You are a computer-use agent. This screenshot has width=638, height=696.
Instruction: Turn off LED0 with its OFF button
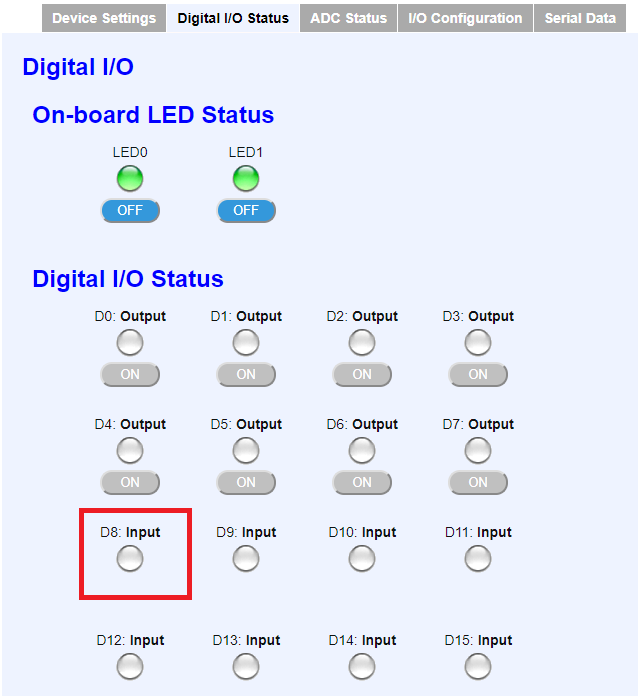[130, 210]
